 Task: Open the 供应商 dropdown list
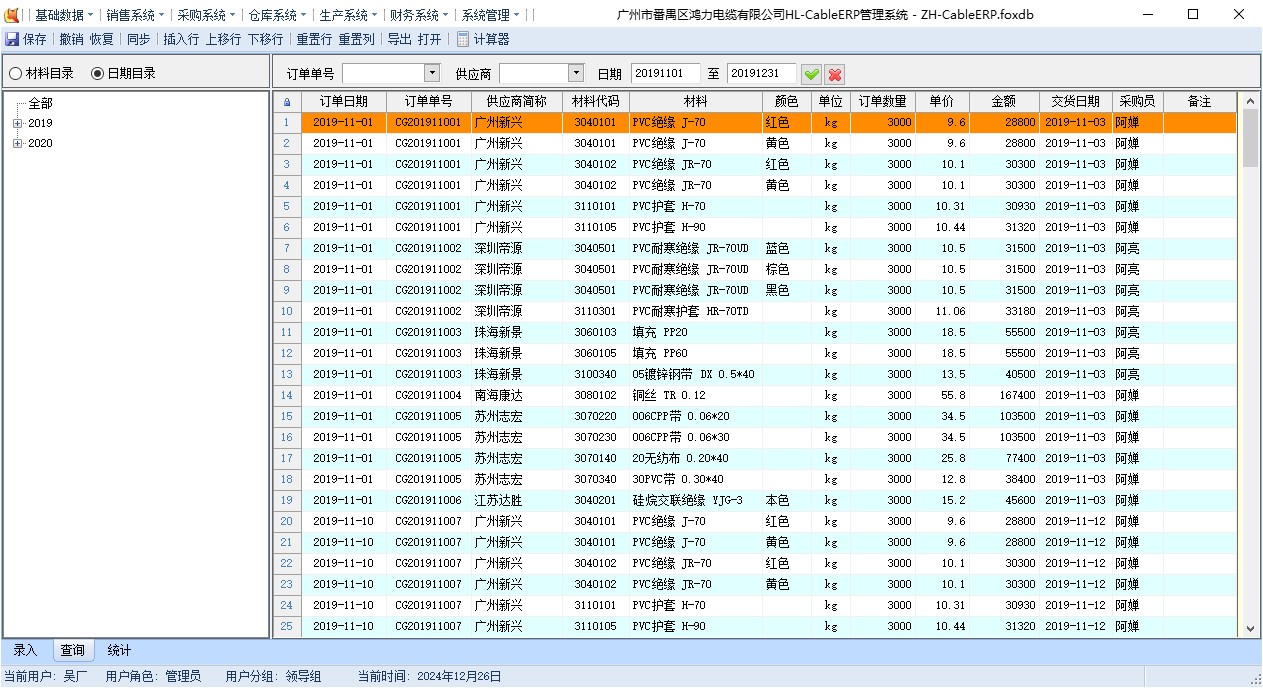pyautogui.click(x=575, y=73)
